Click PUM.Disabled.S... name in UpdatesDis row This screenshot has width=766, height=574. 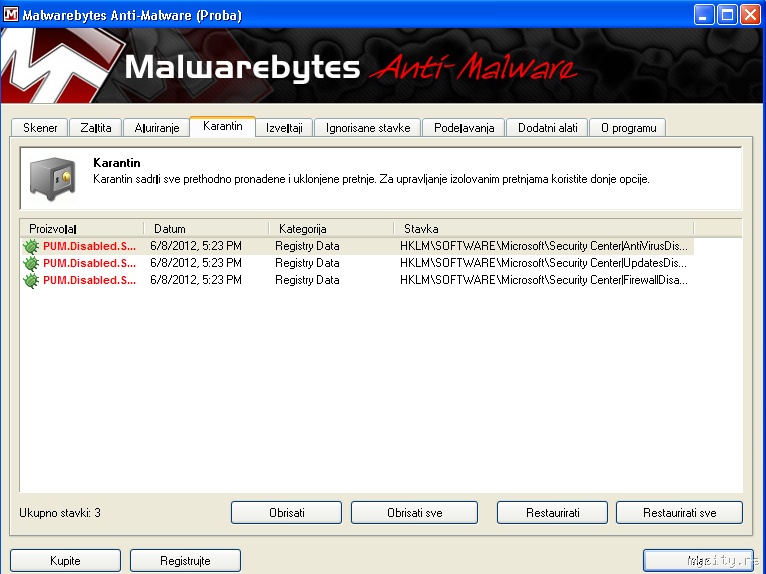coord(89,263)
